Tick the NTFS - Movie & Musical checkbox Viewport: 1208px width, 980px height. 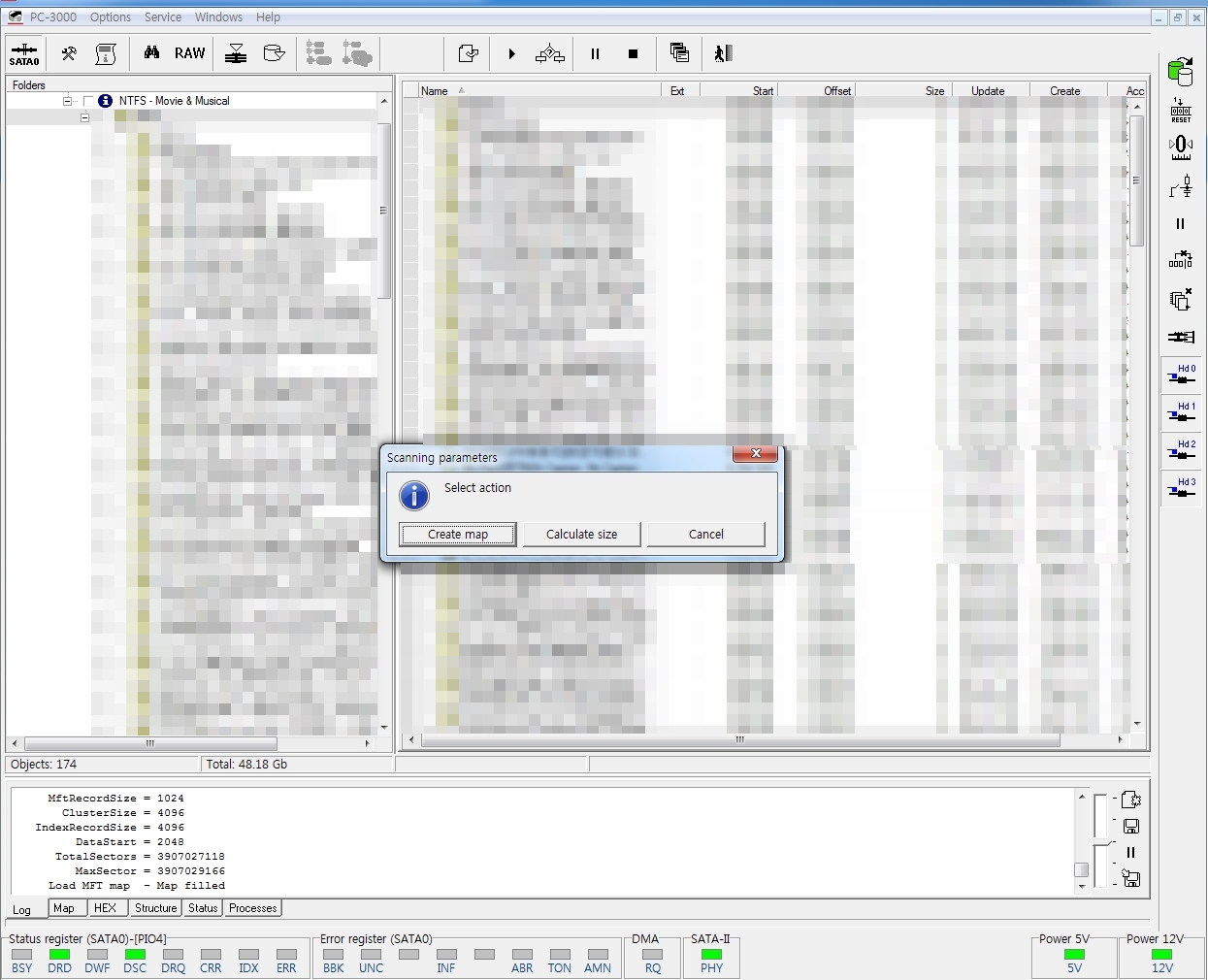pyautogui.click(x=88, y=101)
